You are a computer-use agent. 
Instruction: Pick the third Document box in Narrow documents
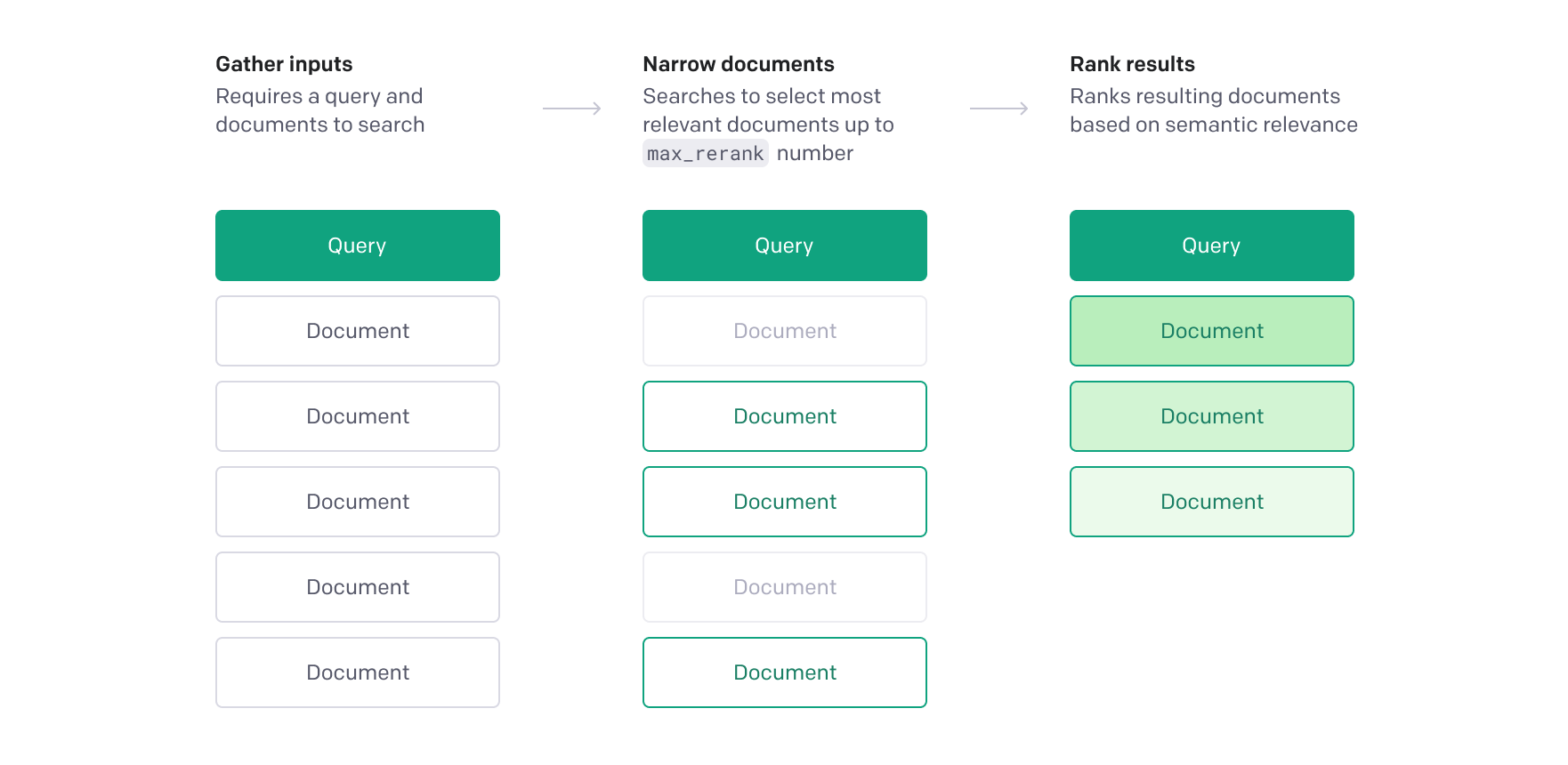pos(784,502)
